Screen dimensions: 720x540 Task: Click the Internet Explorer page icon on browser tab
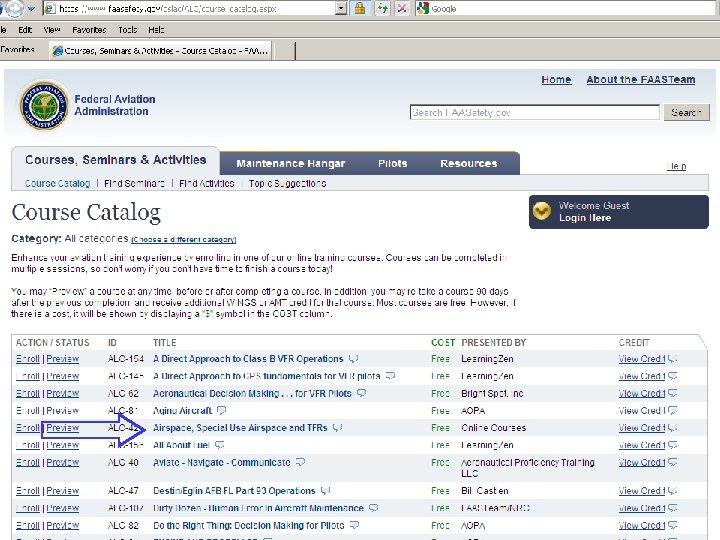[58, 51]
